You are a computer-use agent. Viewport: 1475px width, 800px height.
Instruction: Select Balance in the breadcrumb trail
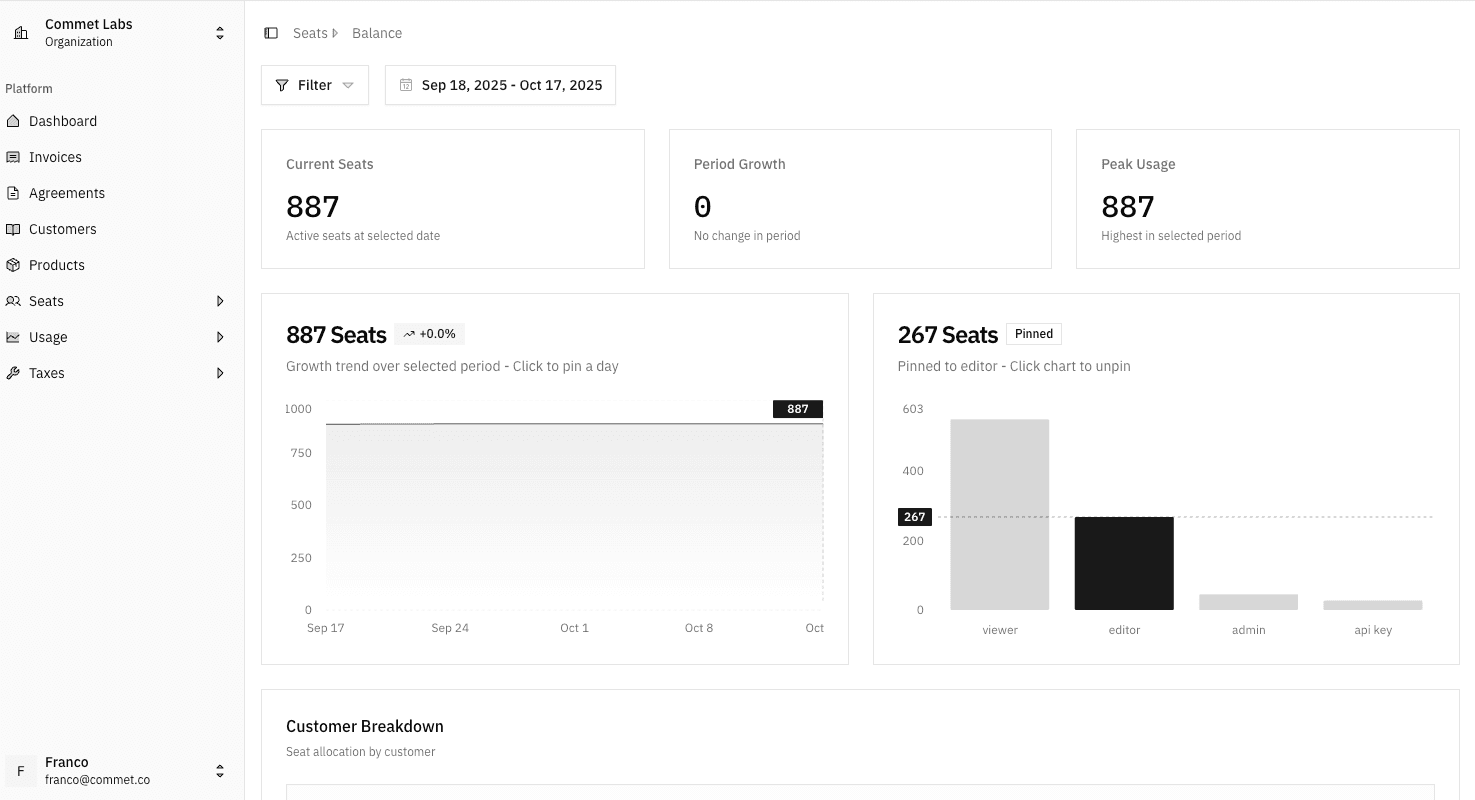coord(377,32)
